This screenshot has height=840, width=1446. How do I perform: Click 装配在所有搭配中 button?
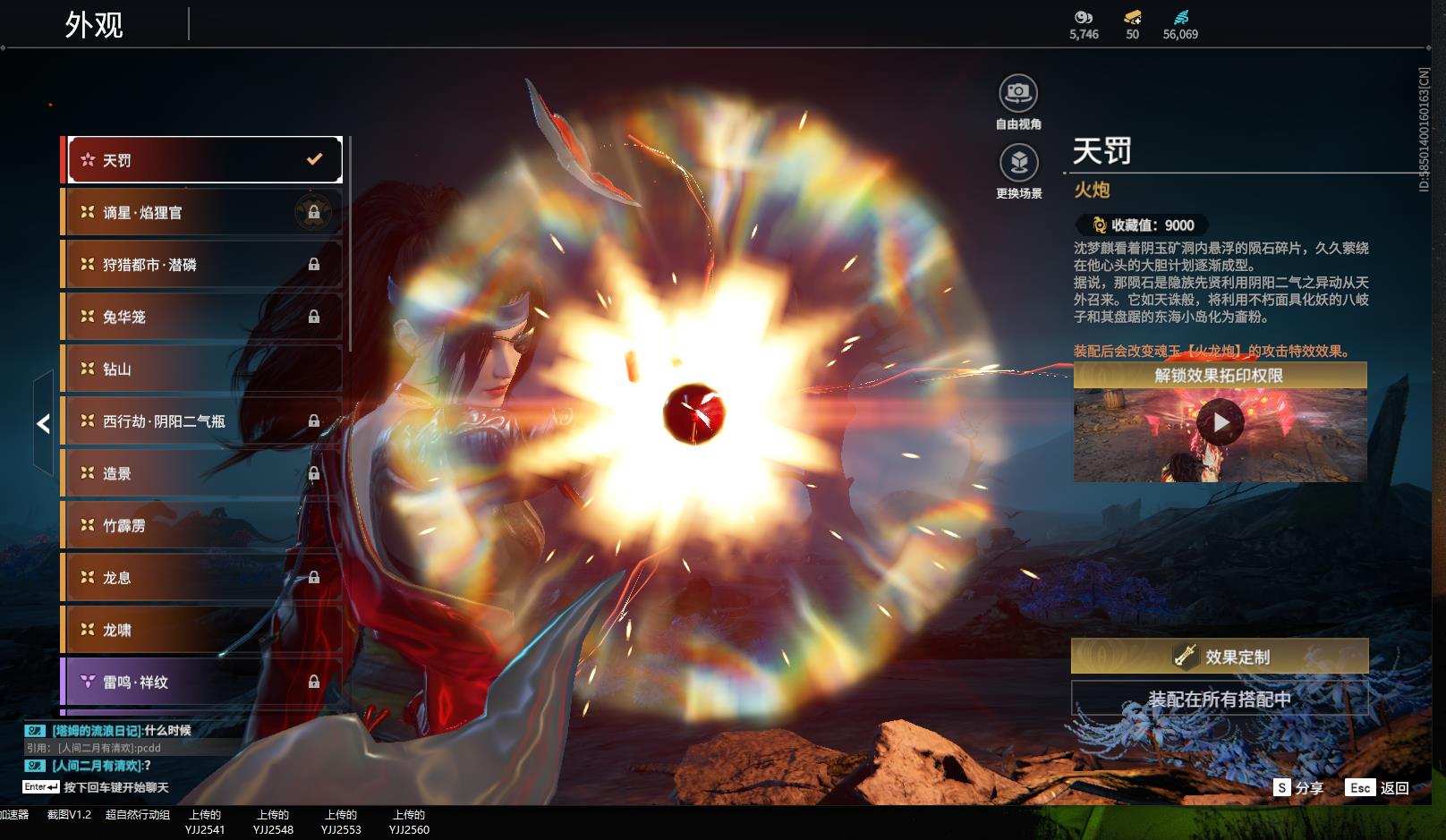click(x=1220, y=699)
